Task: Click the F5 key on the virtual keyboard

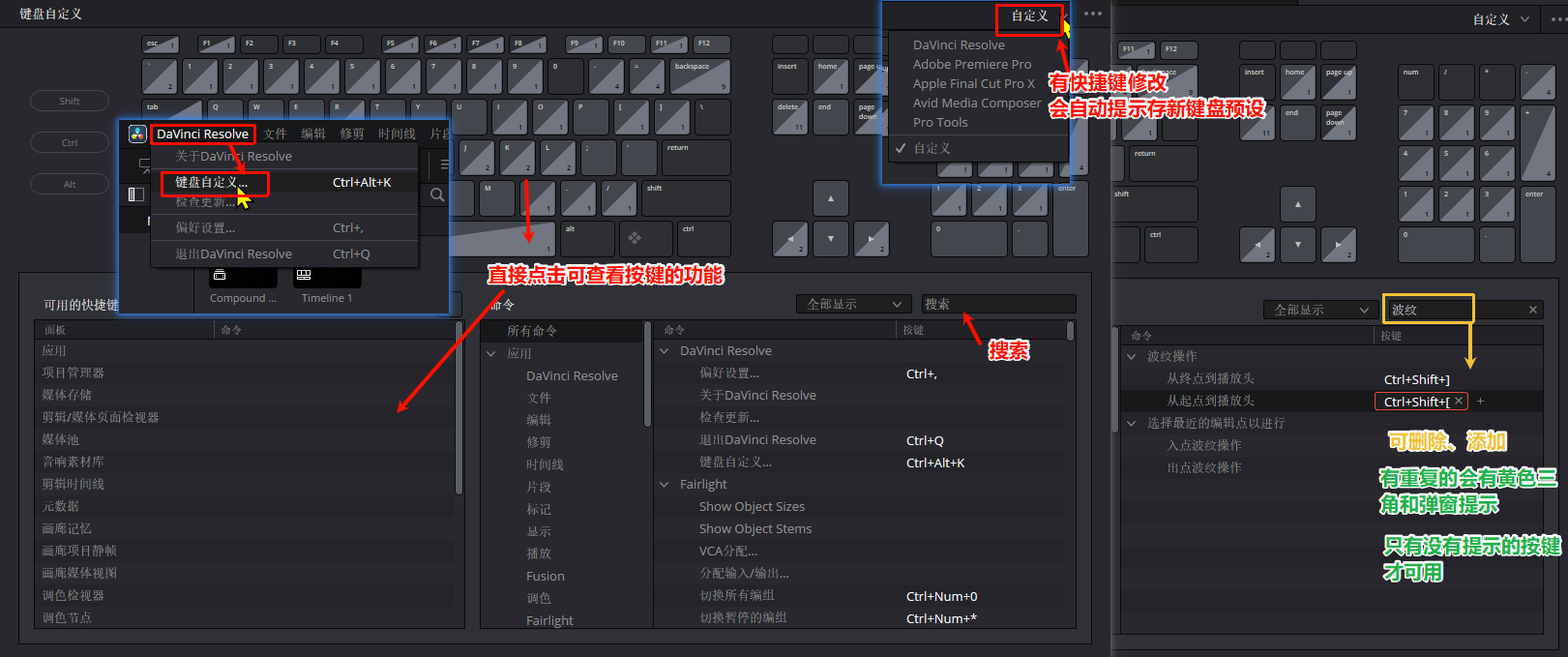Action: 400,45
